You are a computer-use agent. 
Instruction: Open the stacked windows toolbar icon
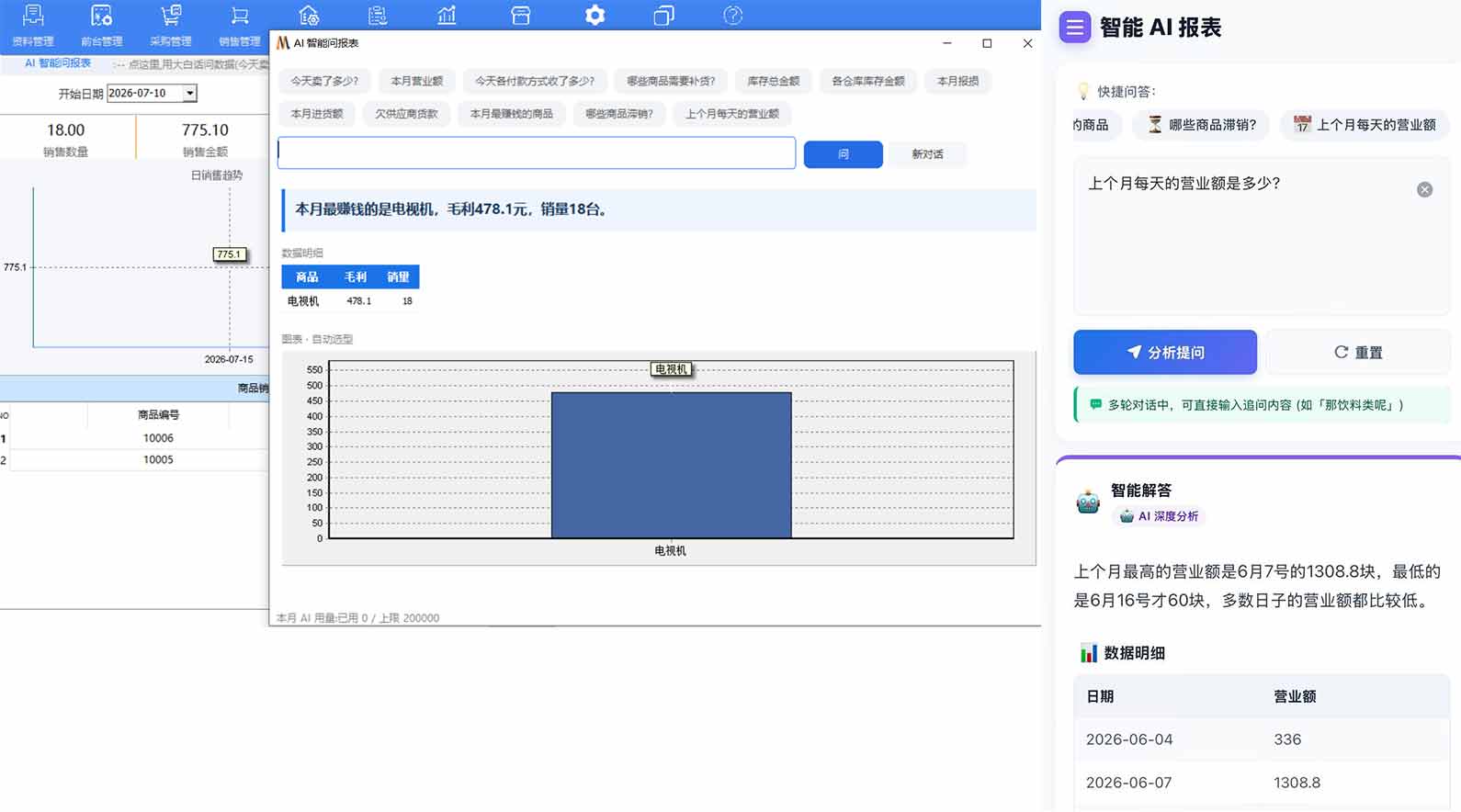click(x=663, y=16)
